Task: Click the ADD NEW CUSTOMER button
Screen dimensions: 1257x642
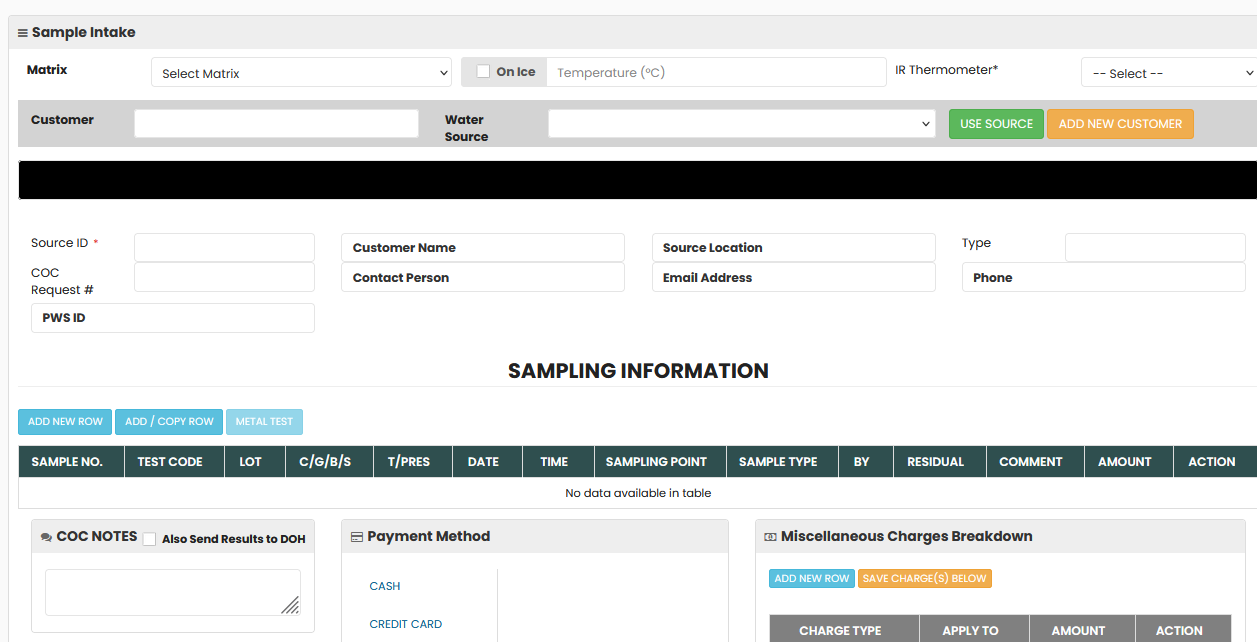Action: [1120, 124]
